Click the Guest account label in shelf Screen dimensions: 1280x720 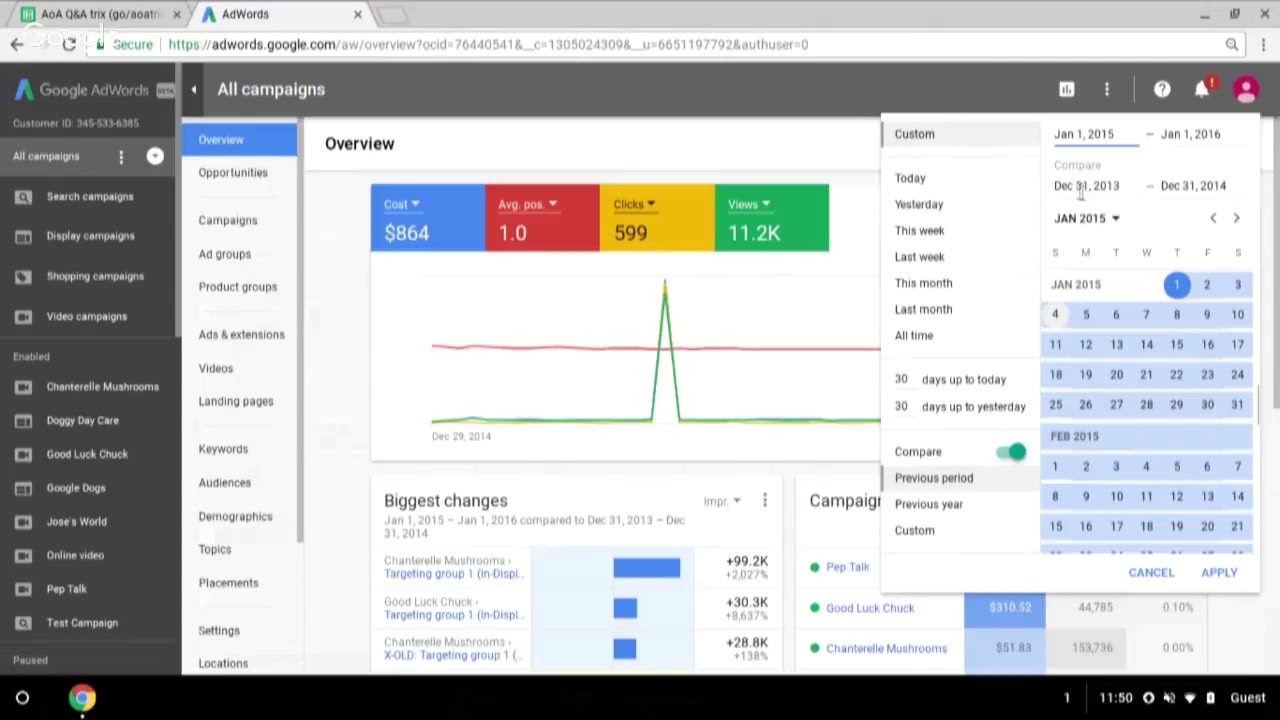(1248, 698)
